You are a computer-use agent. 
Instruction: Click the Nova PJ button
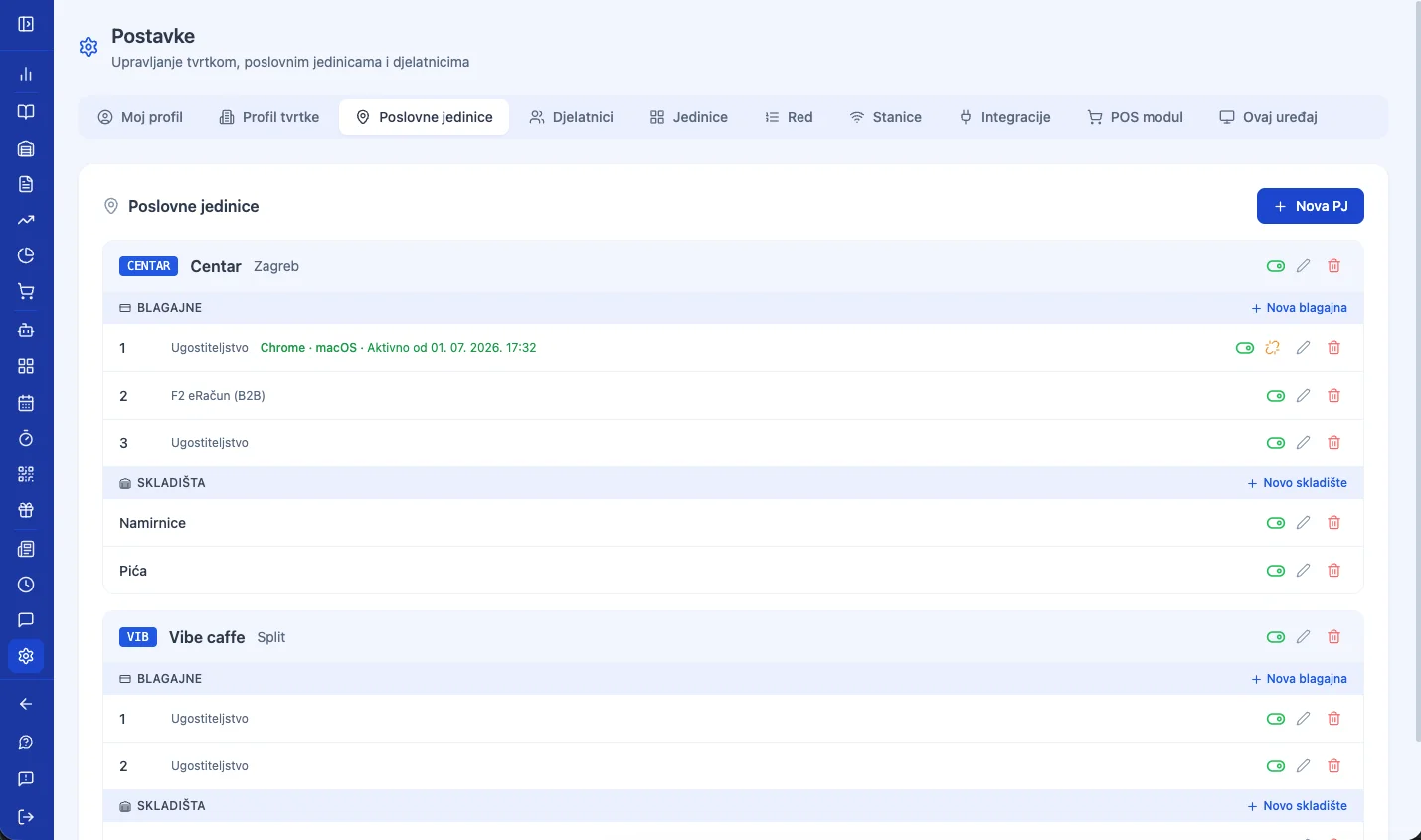[x=1311, y=206]
